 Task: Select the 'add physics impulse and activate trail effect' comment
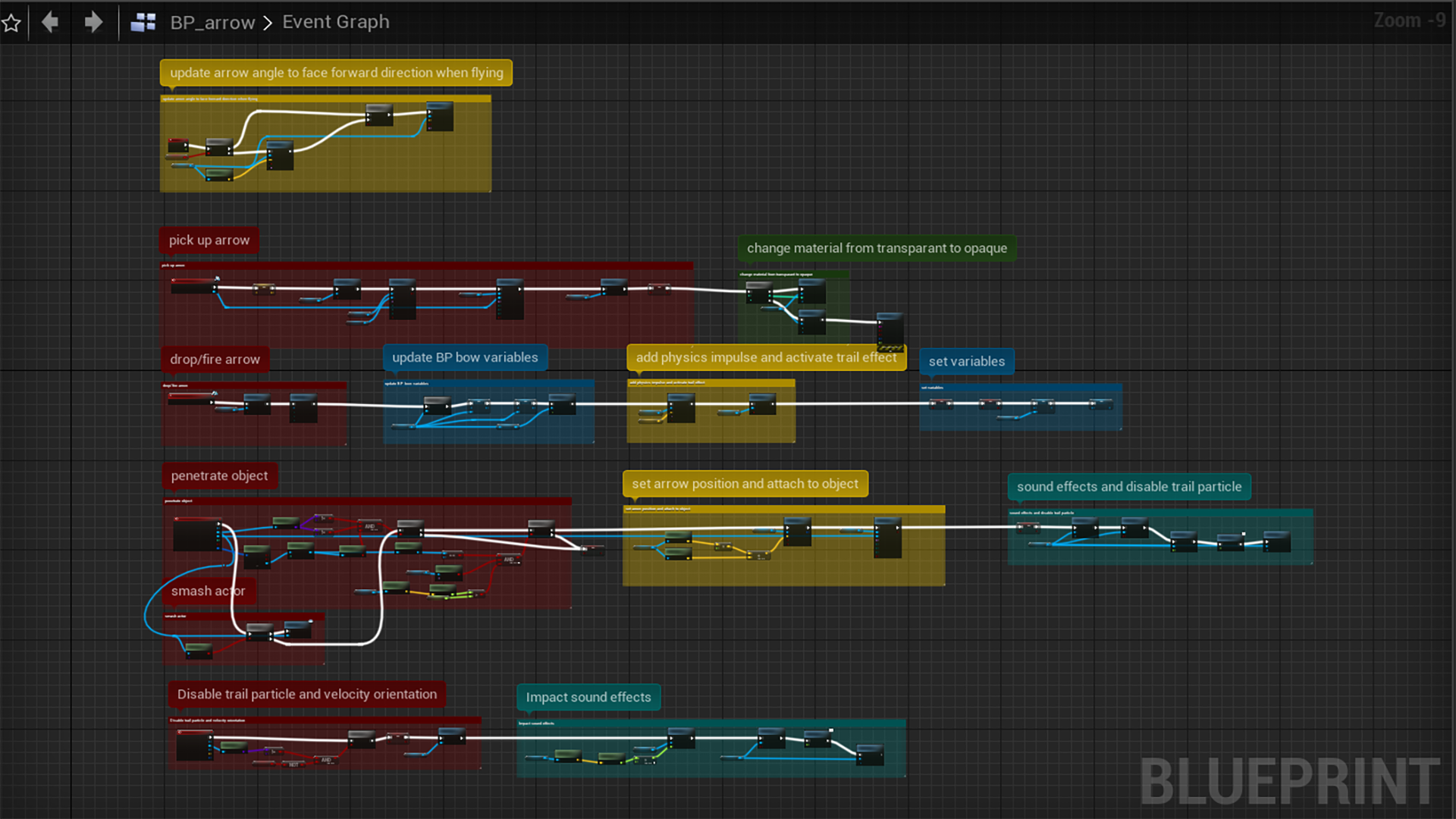point(766,357)
